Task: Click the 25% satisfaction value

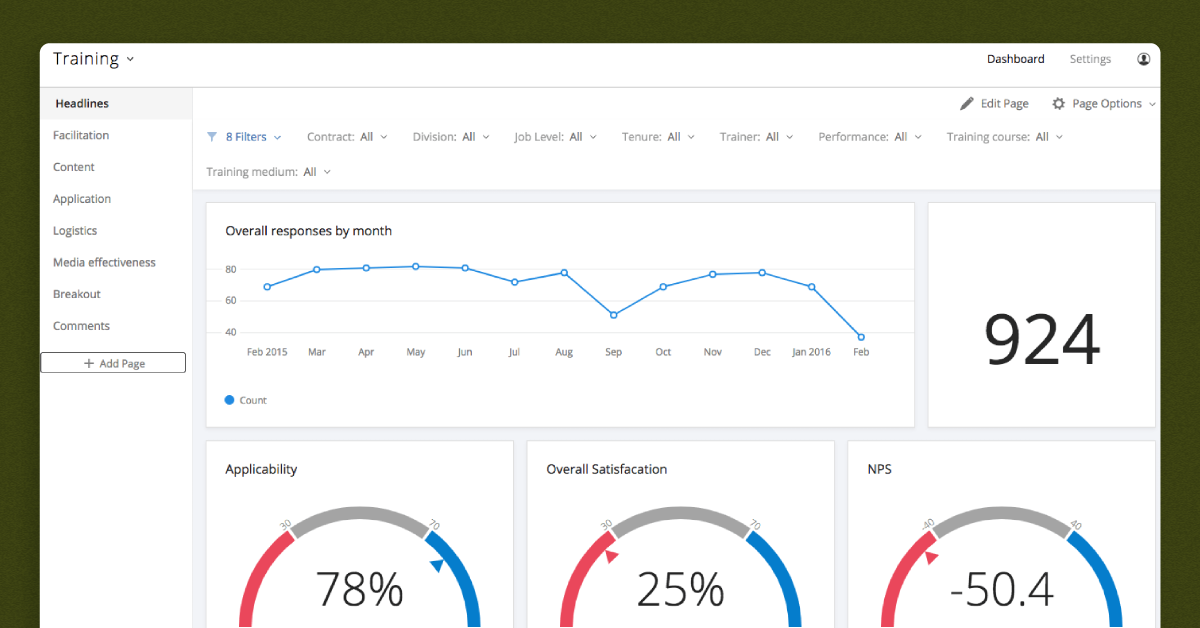Action: point(681,590)
